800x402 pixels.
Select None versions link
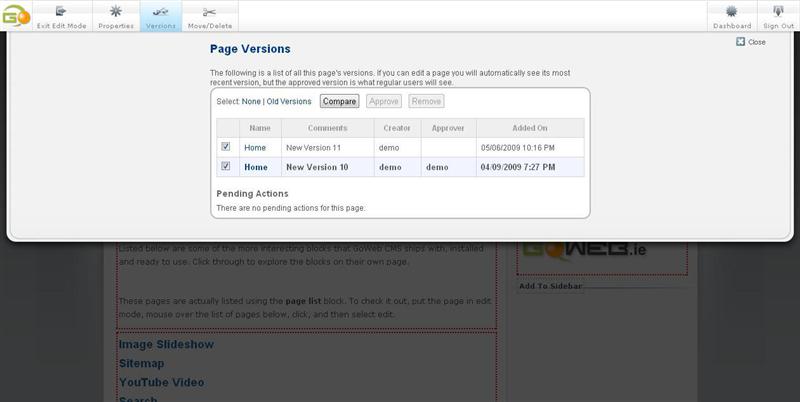(x=251, y=101)
